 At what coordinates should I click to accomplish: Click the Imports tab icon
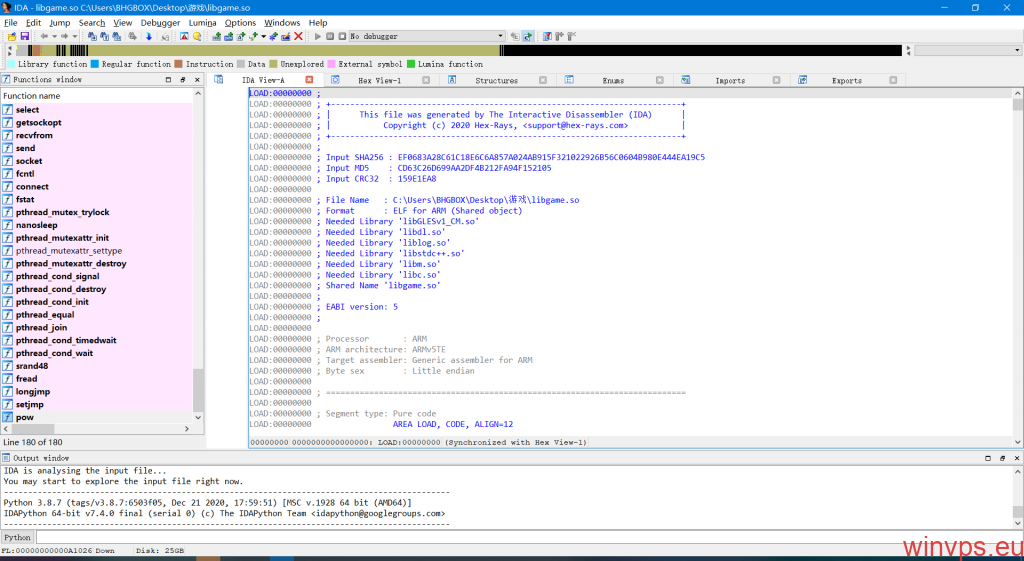[x=686, y=80]
